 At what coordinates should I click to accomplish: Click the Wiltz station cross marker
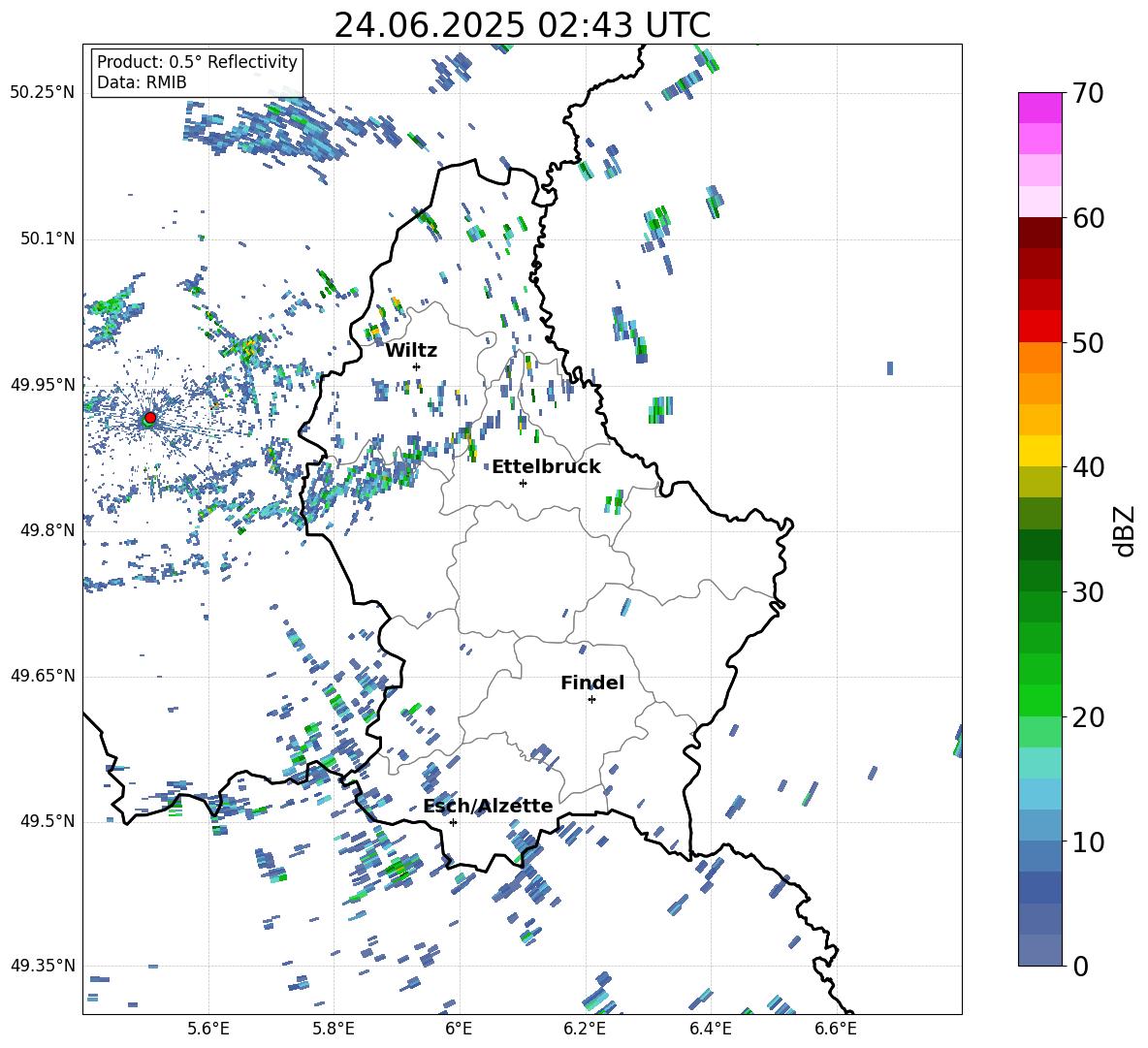[417, 366]
